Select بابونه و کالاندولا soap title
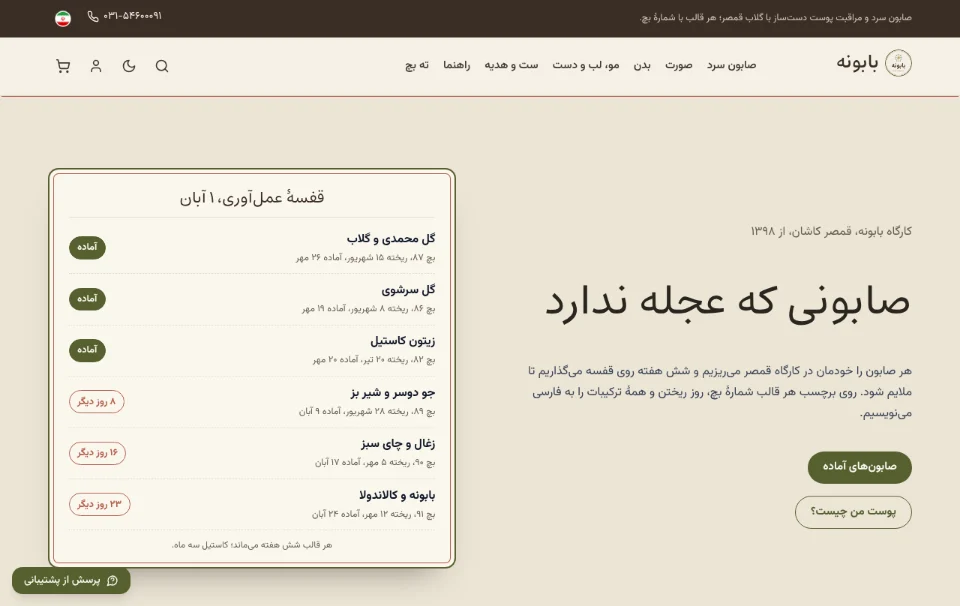 [397, 495]
